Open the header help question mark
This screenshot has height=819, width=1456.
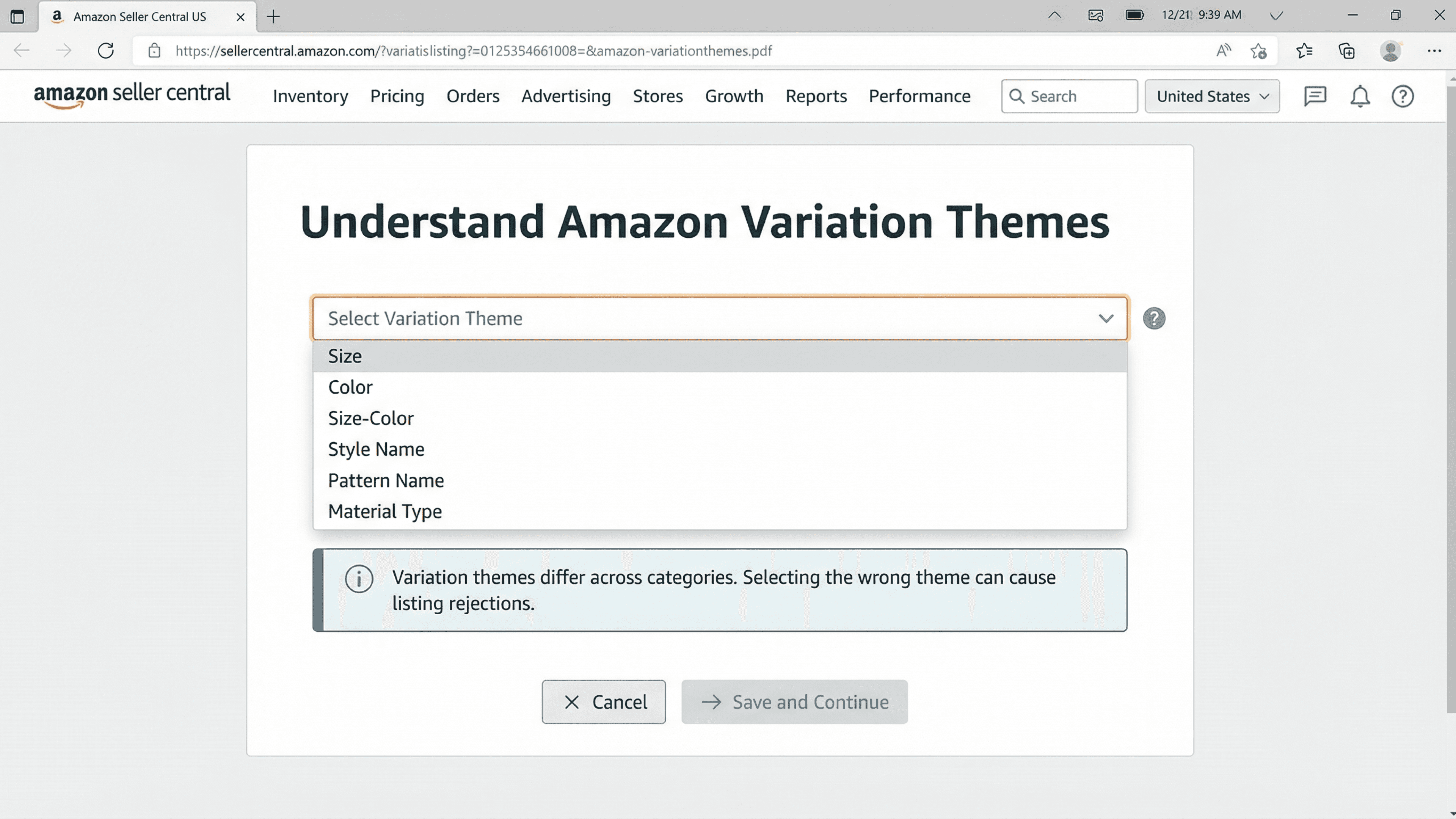1402,96
